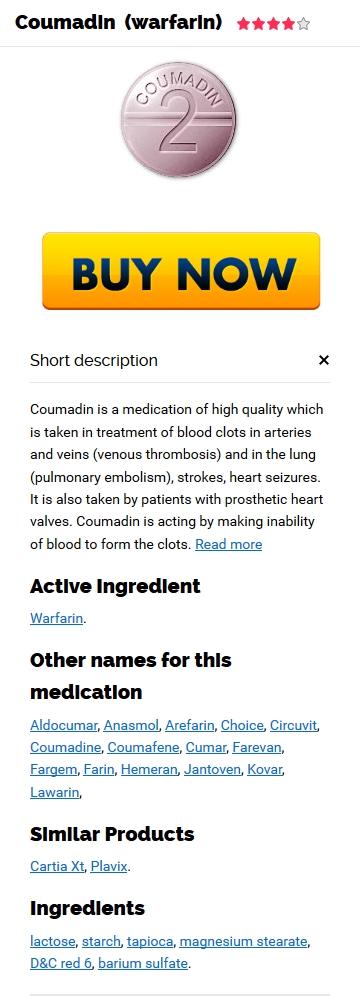Click the orange BUY NOW button
The width and height of the screenshot is (360, 996).
181,271
